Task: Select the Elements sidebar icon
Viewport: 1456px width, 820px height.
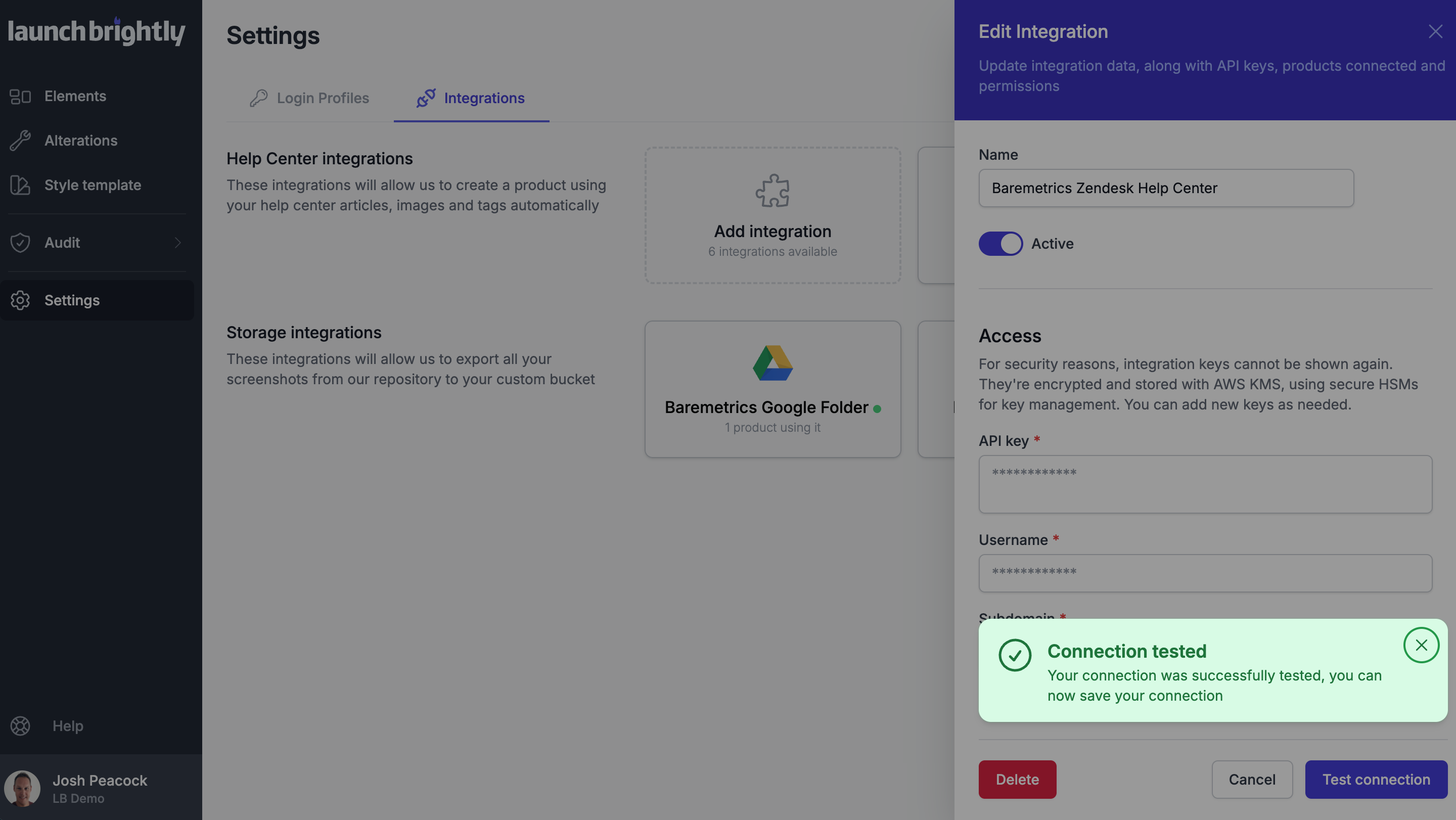Action: click(20, 96)
